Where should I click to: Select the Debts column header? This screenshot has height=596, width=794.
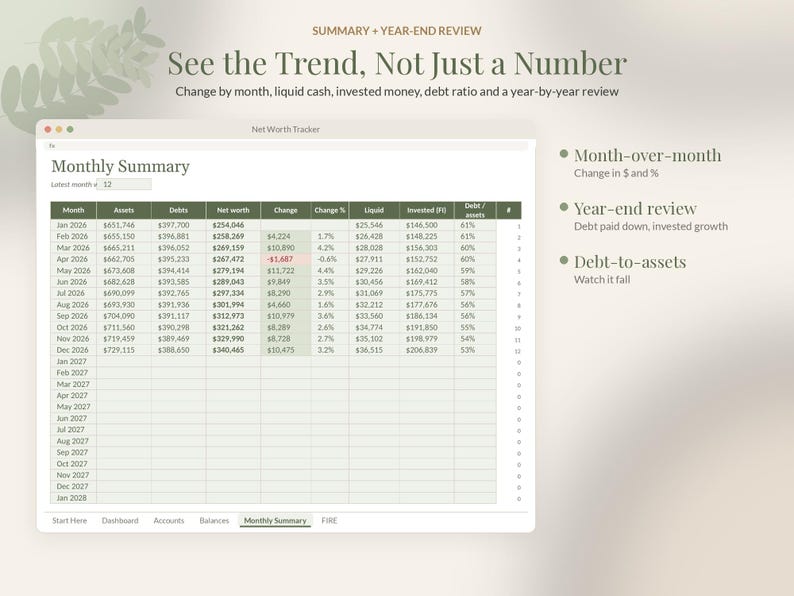[x=178, y=210]
